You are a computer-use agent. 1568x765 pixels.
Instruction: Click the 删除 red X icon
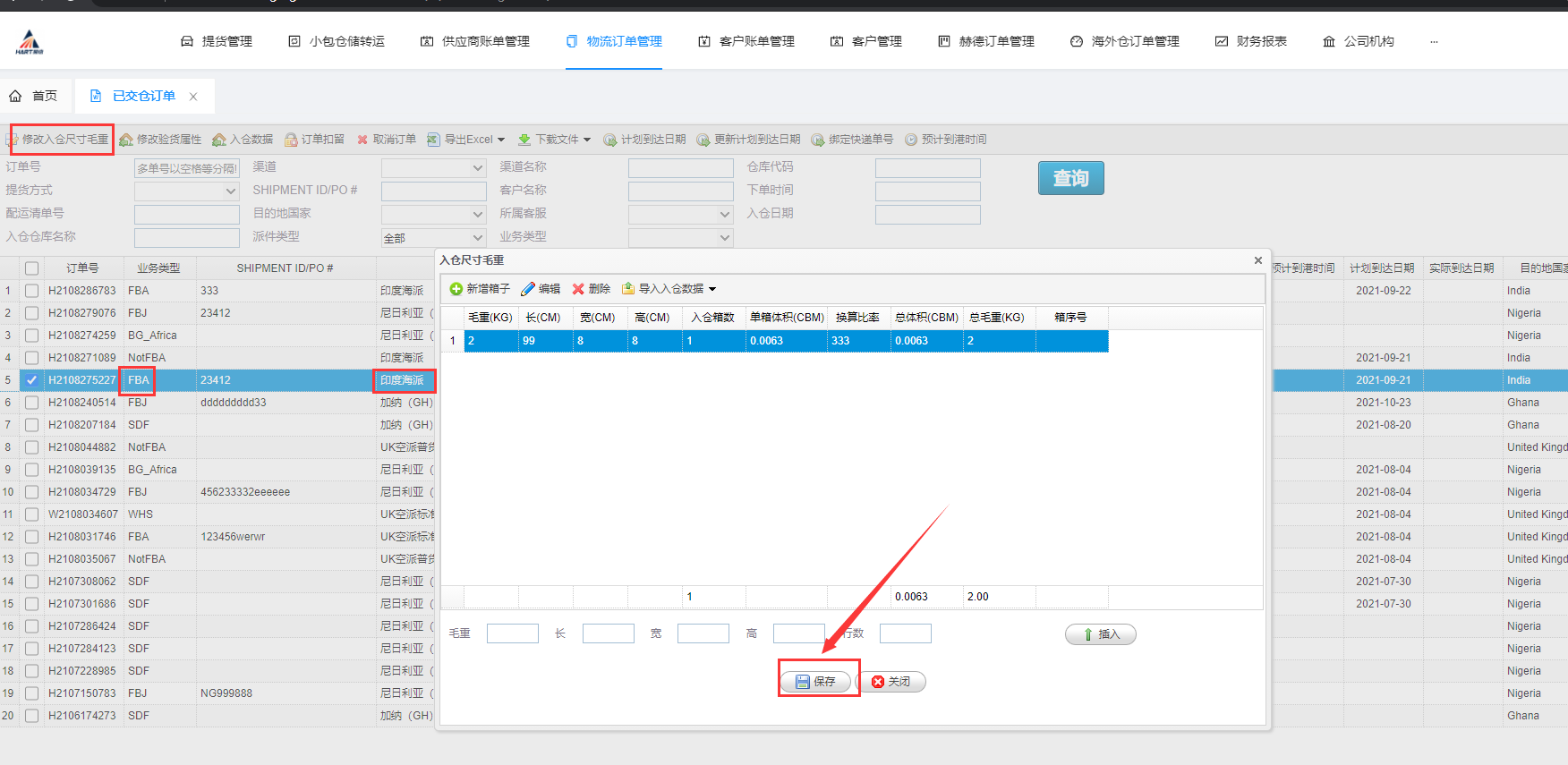(578, 289)
